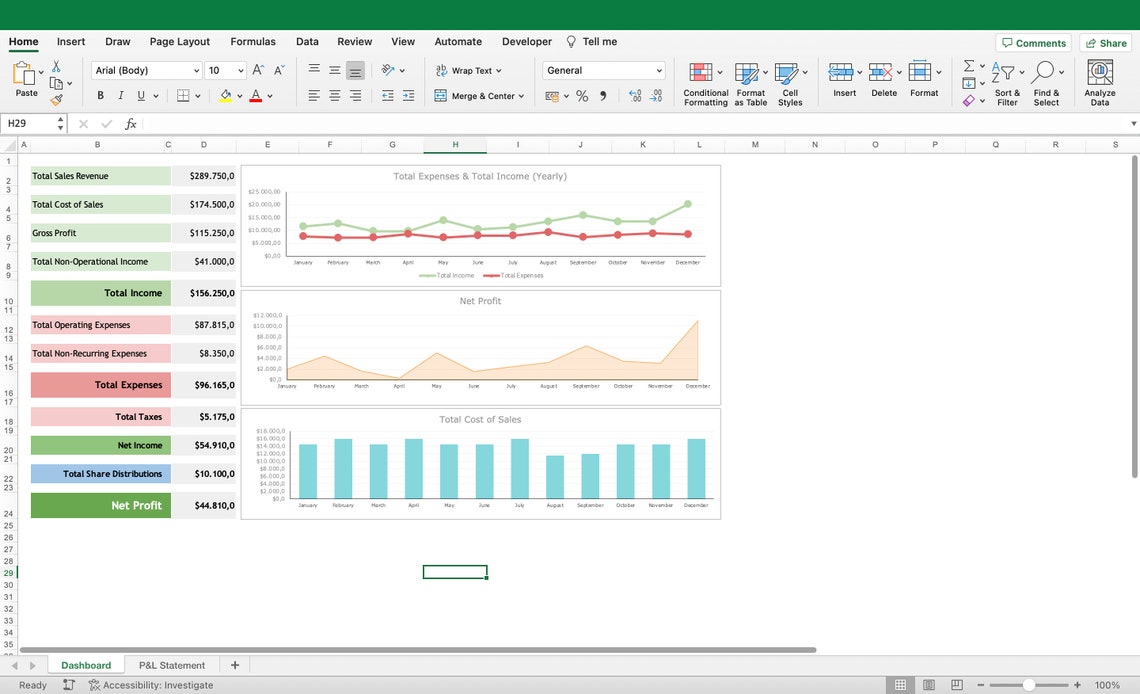Viewport: 1140px width, 694px height.
Task: Switch to the P&L Statement sheet tab
Action: point(171,664)
